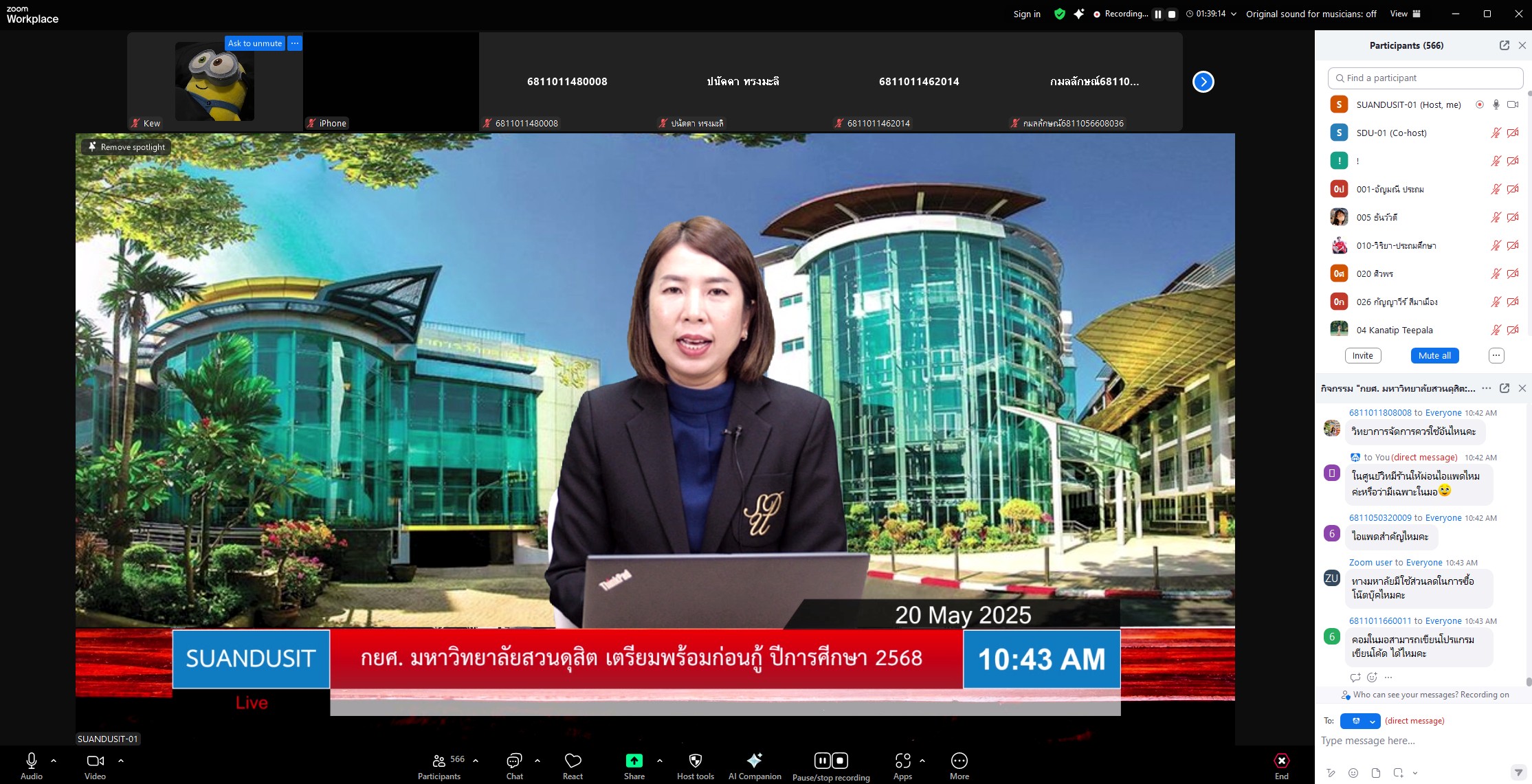Toggle host camera in SUANDUSIT-01 row

pos(1513,104)
